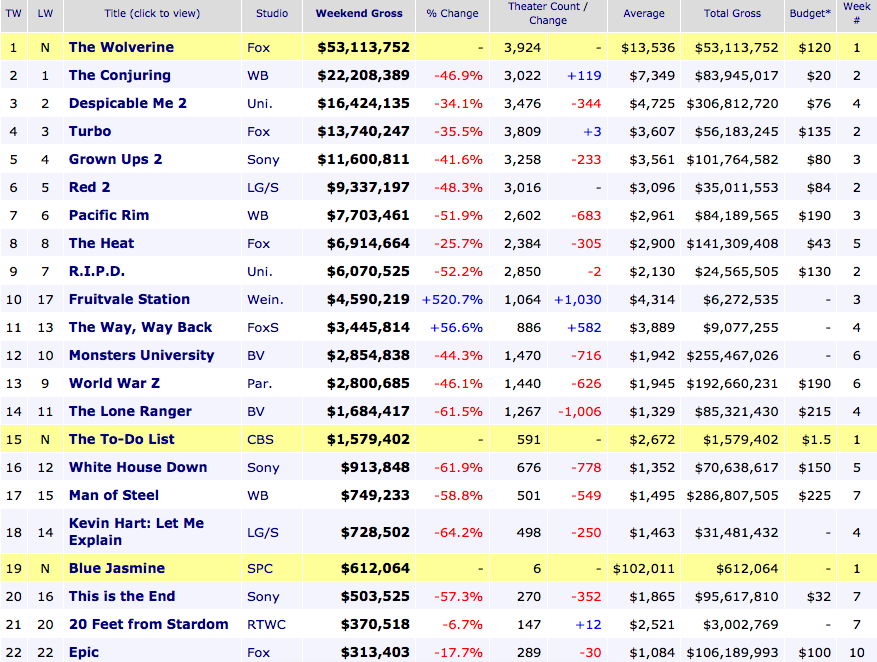Select The Wolverine gross $53,113,752 in Weekend Gross
877x662 pixels.
pyautogui.click(x=364, y=48)
